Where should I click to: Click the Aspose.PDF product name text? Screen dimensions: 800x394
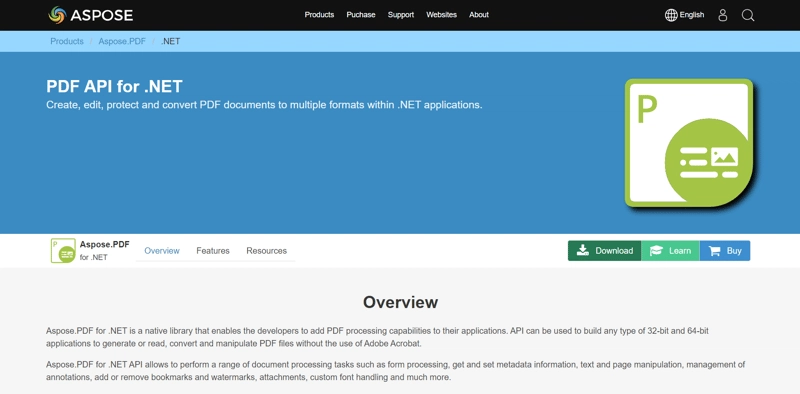click(105, 244)
